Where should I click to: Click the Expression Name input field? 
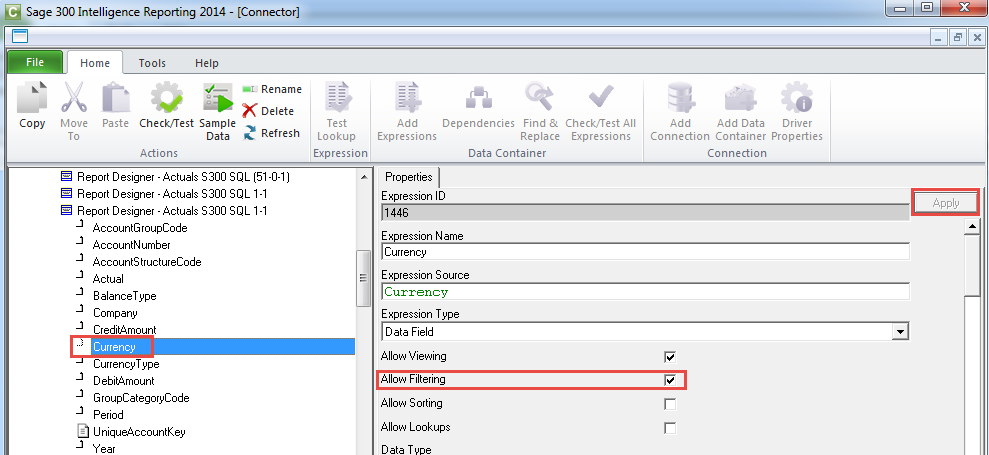645,252
